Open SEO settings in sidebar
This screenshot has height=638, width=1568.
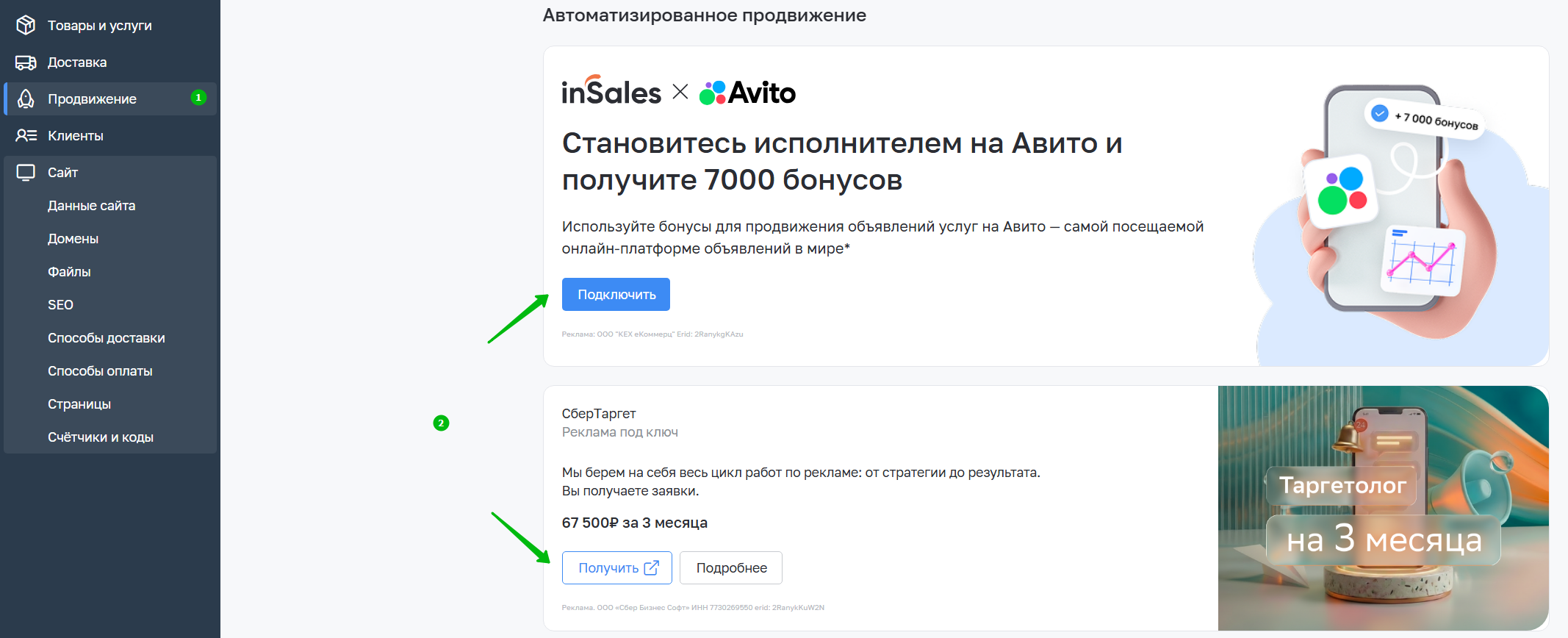click(x=60, y=305)
